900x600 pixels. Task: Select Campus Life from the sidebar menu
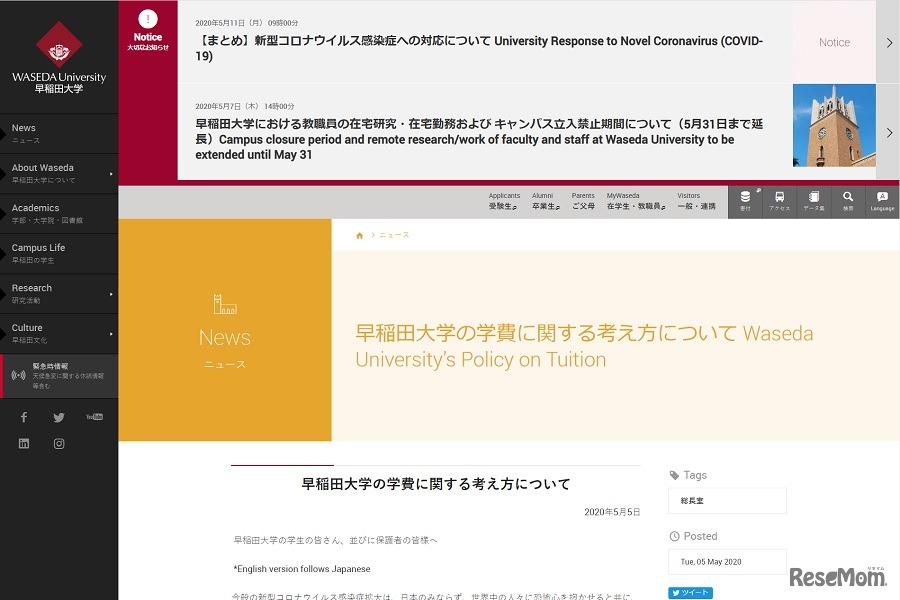(x=39, y=252)
